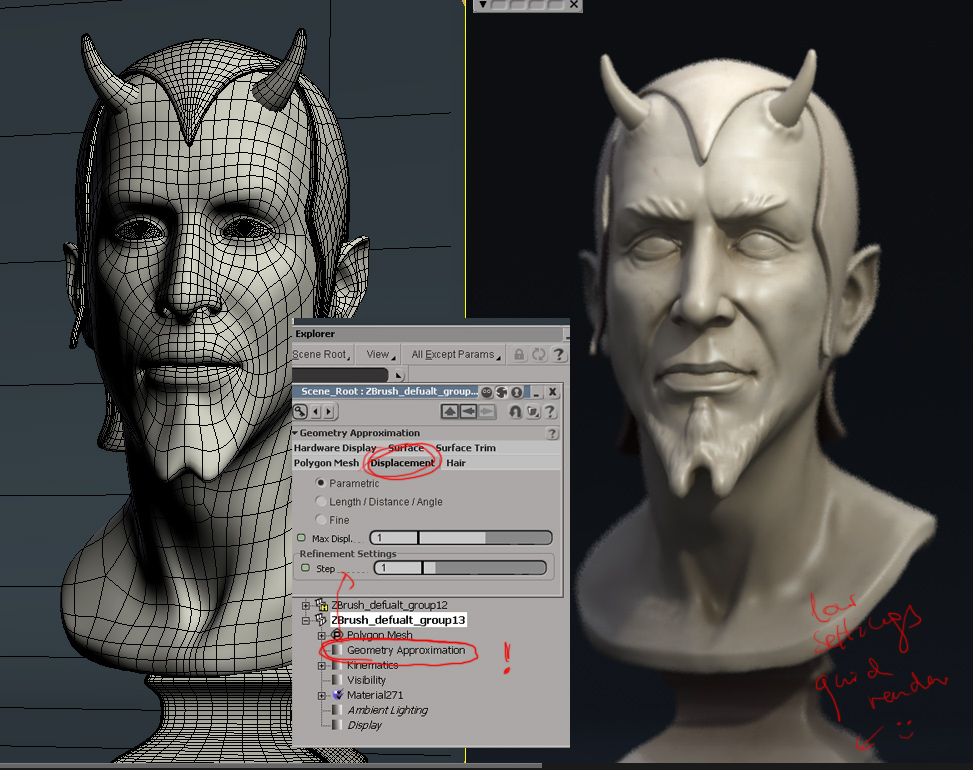Image resolution: width=973 pixels, height=770 pixels.
Task: Open the View menu in Explorer
Action: tap(378, 354)
